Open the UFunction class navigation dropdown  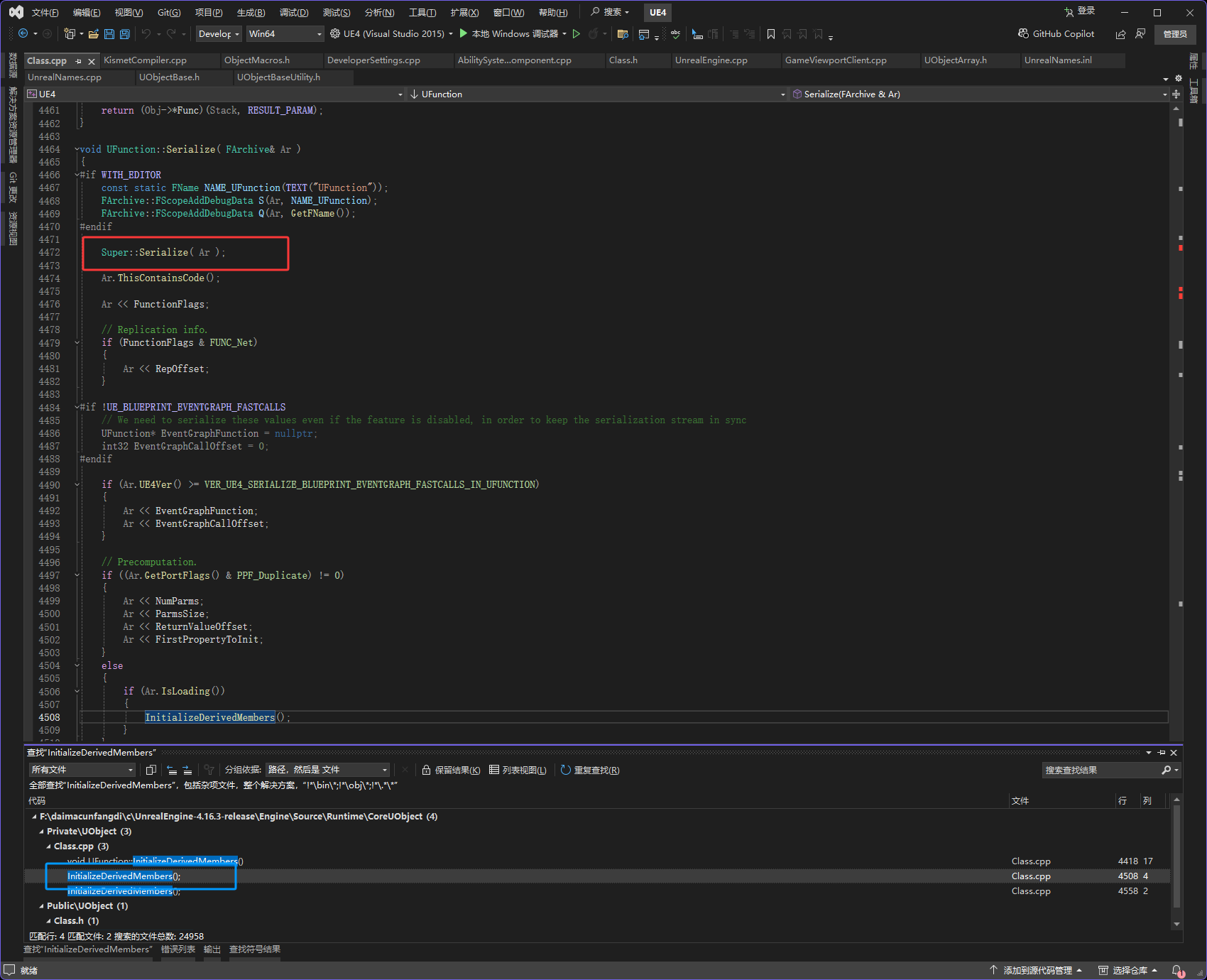[x=598, y=94]
